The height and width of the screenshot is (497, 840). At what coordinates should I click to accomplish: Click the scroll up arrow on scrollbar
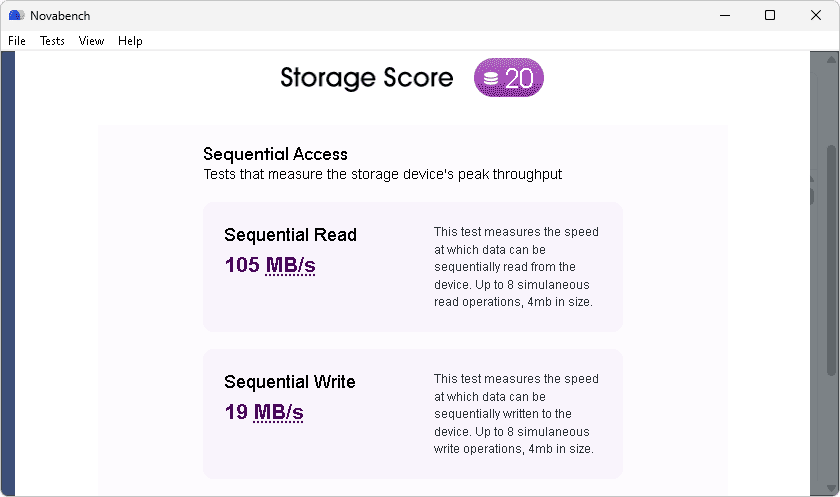click(x=831, y=59)
